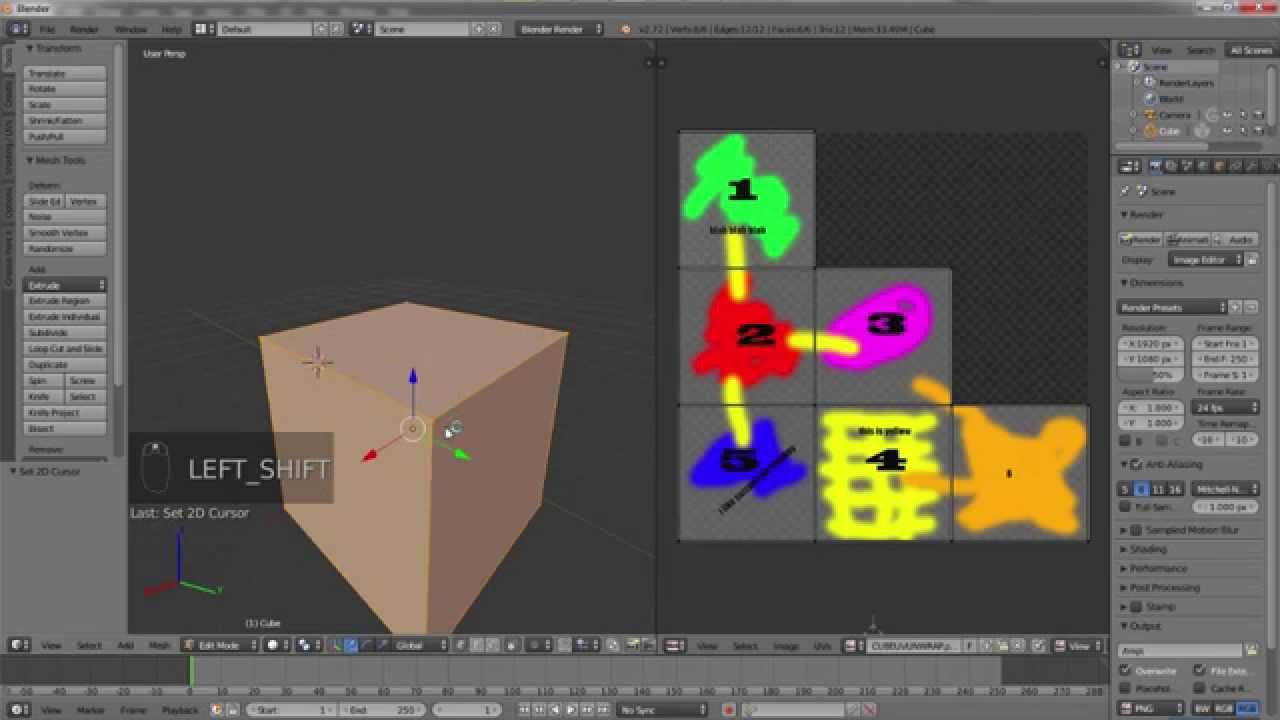
Task: Open the Render Presets dropdown
Action: click(1172, 307)
